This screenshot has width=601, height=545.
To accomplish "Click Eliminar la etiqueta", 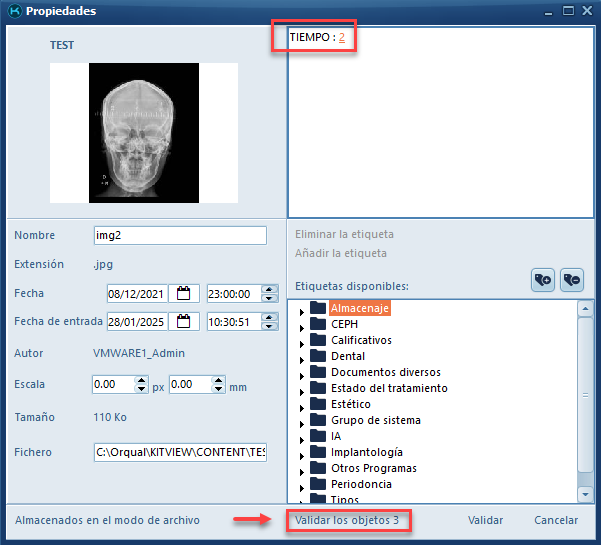I will tap(344, 234).
